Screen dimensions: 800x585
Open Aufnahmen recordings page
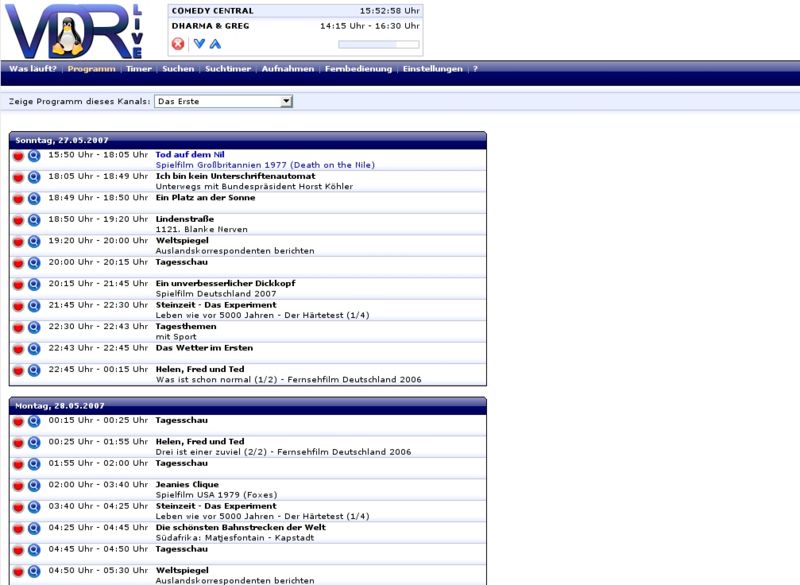(x=288, y=69)
